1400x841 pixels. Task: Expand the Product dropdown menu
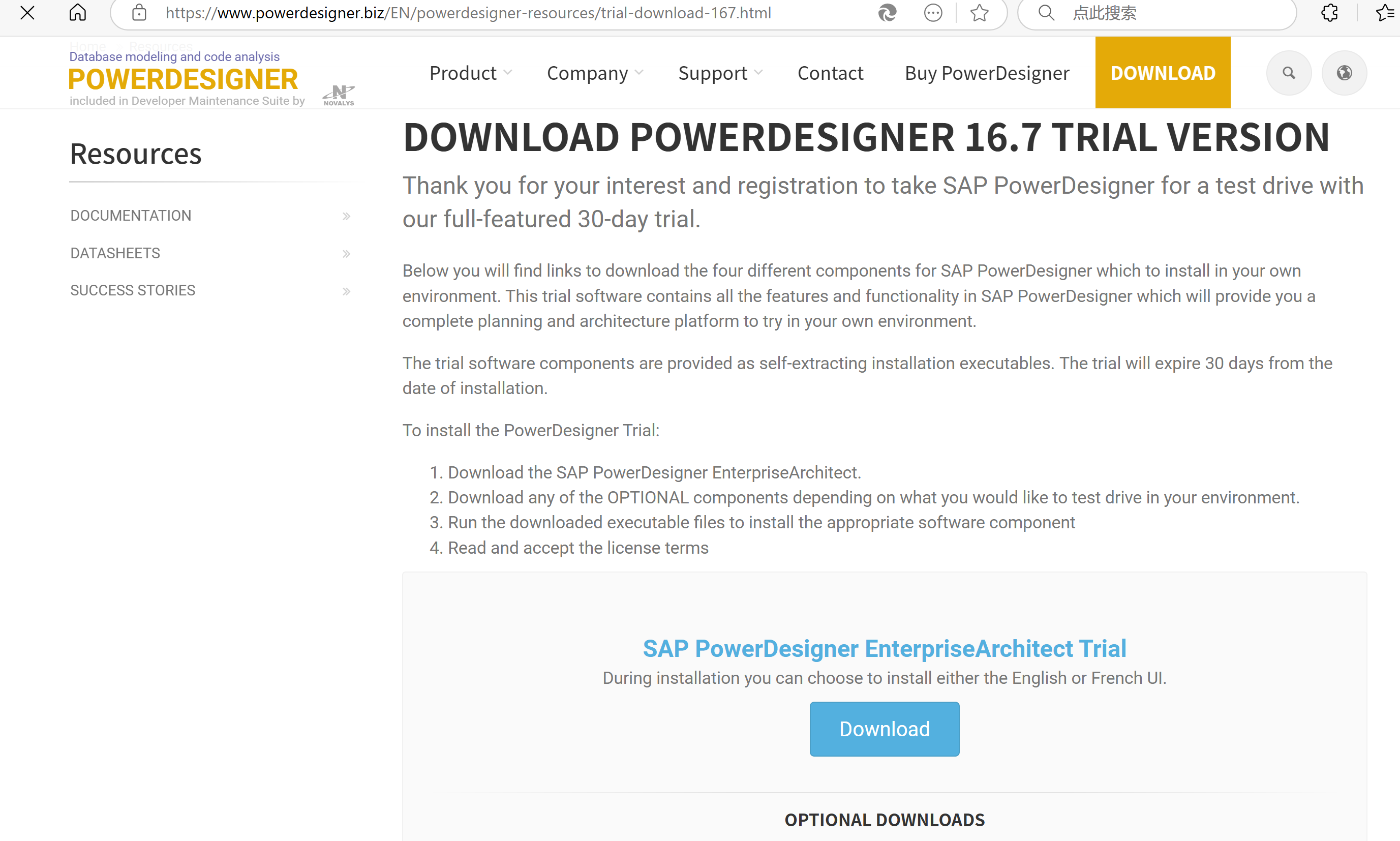tap(470, 73)
